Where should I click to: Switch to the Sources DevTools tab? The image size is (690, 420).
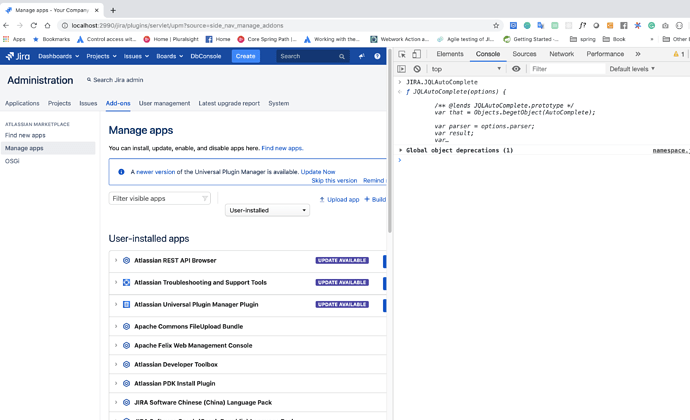[524, 54]
